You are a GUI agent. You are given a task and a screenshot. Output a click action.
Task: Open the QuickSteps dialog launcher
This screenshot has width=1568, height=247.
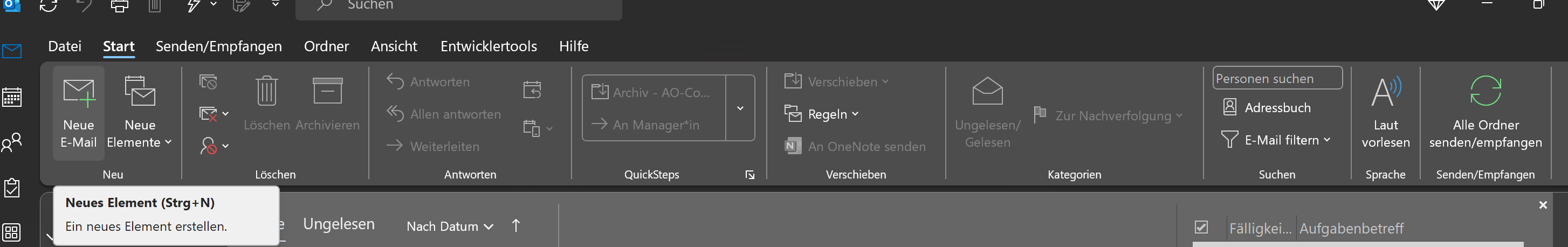click(750, 175)
